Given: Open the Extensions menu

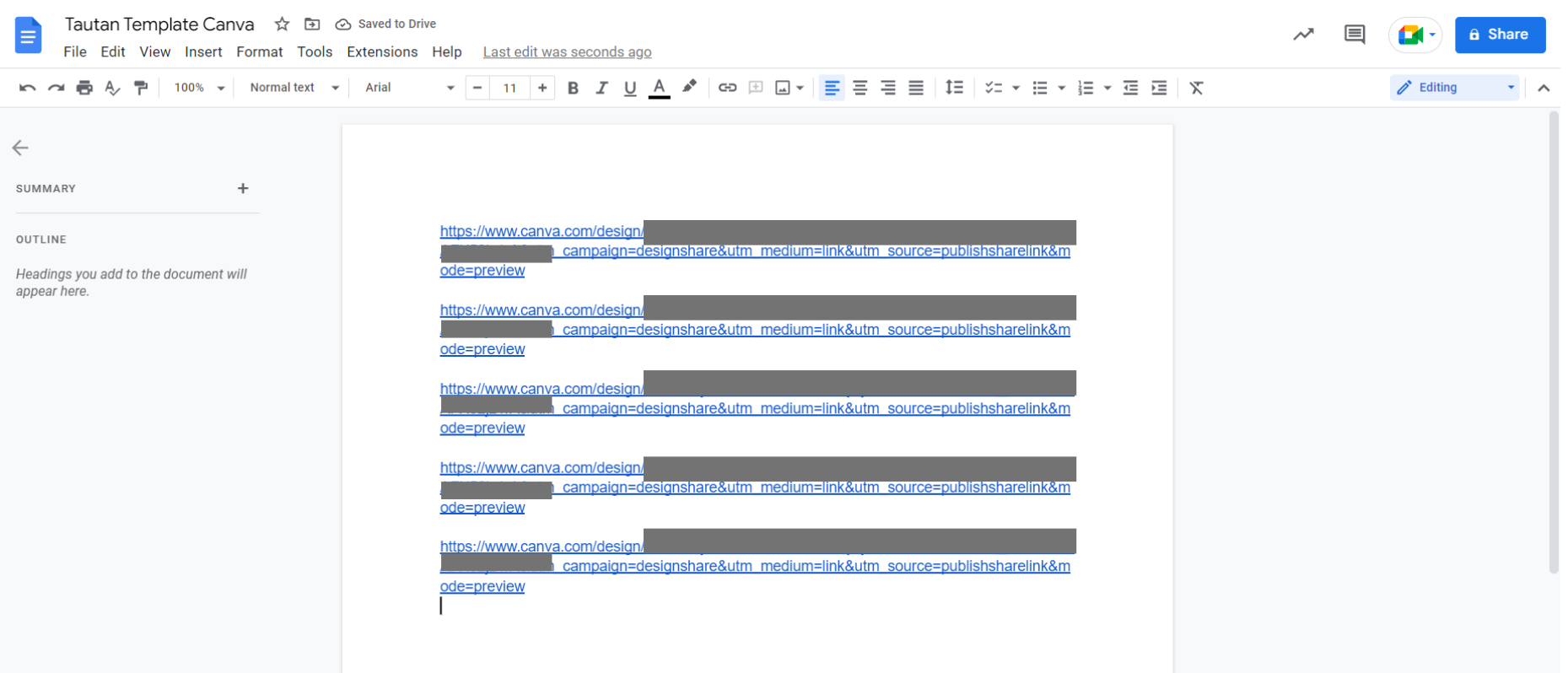Looking at the screenshot, I should pos(382,52).
